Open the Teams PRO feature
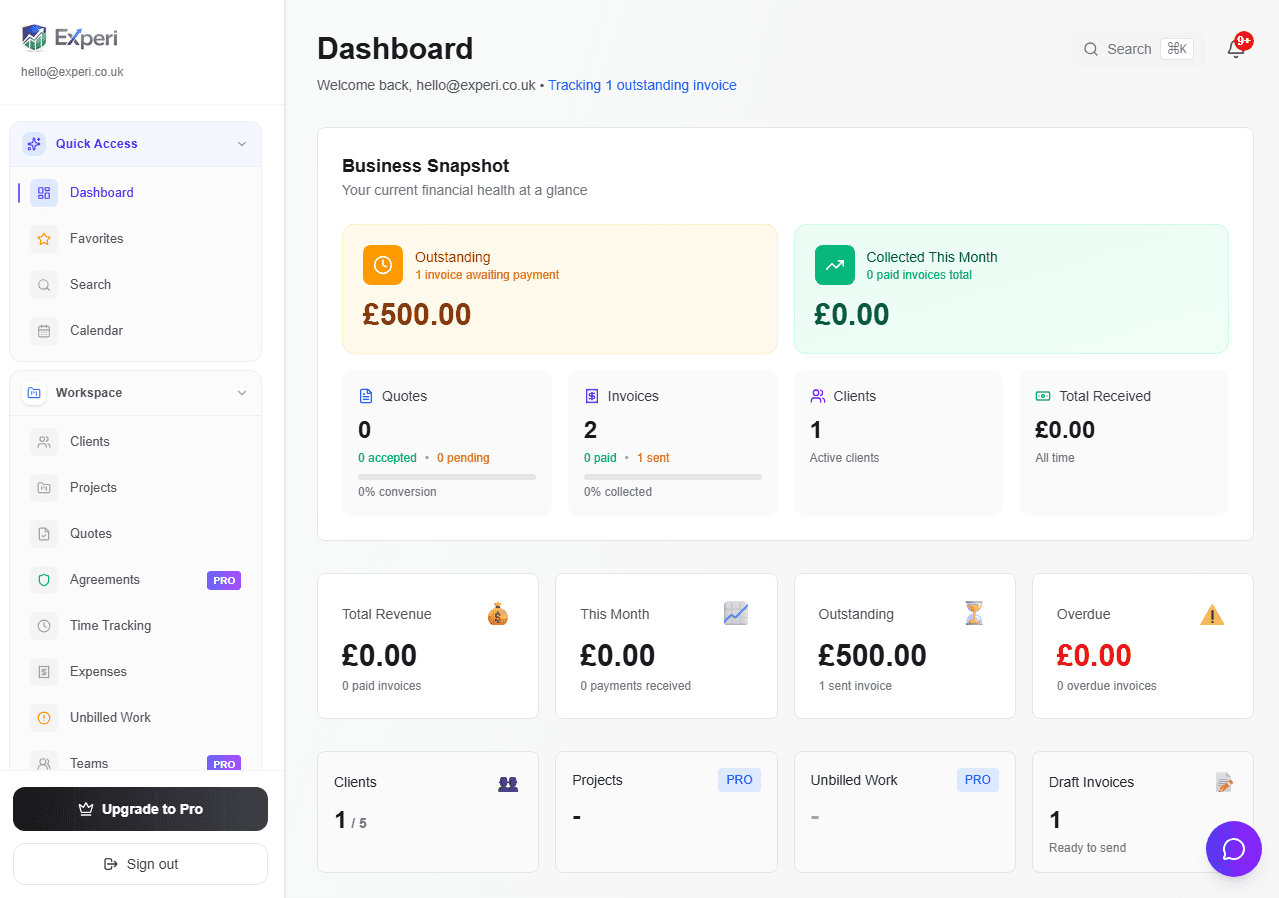The width and height of the screenshot is (1279, 898). tap(90, 763)
